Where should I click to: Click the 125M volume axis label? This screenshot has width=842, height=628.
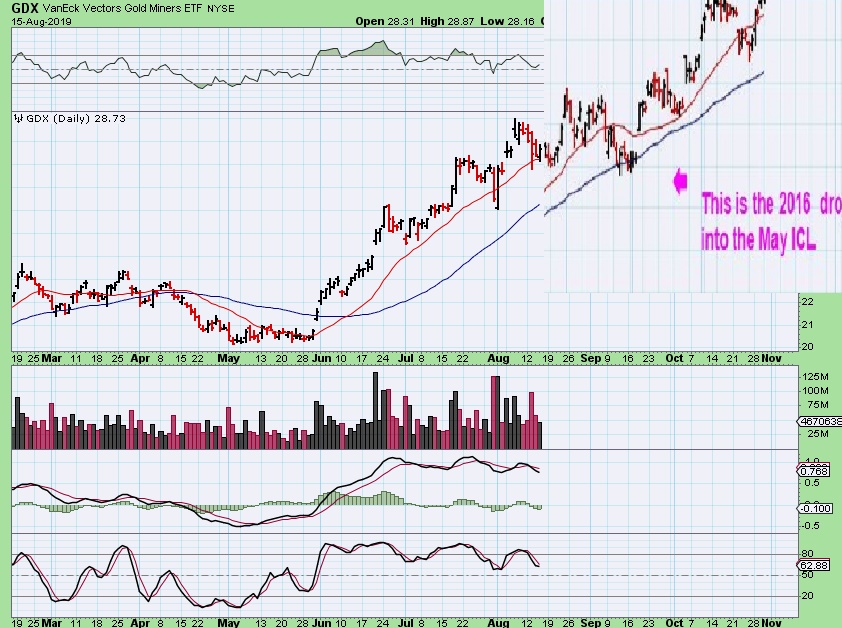pyautogui.click(x=815, y=377)
